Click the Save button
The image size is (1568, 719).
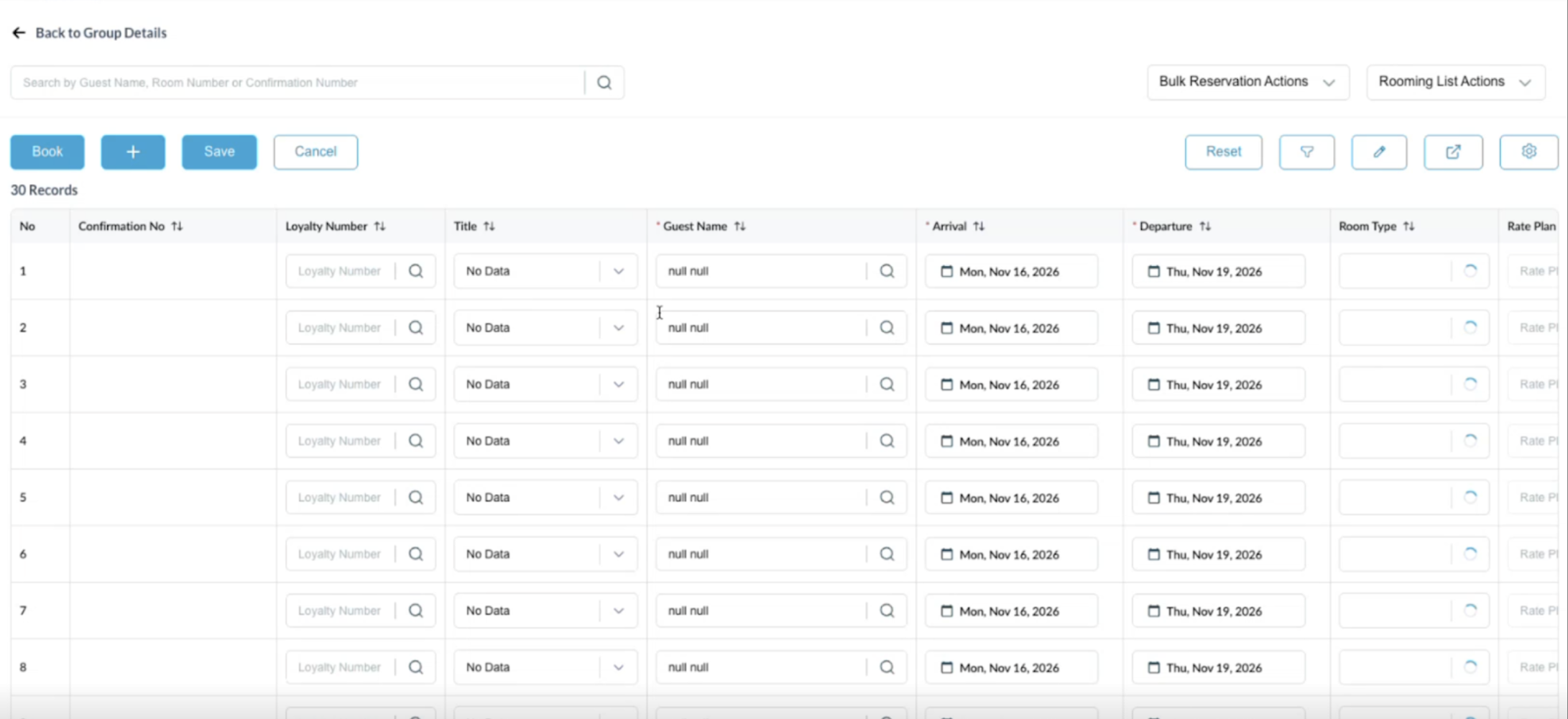219,152
